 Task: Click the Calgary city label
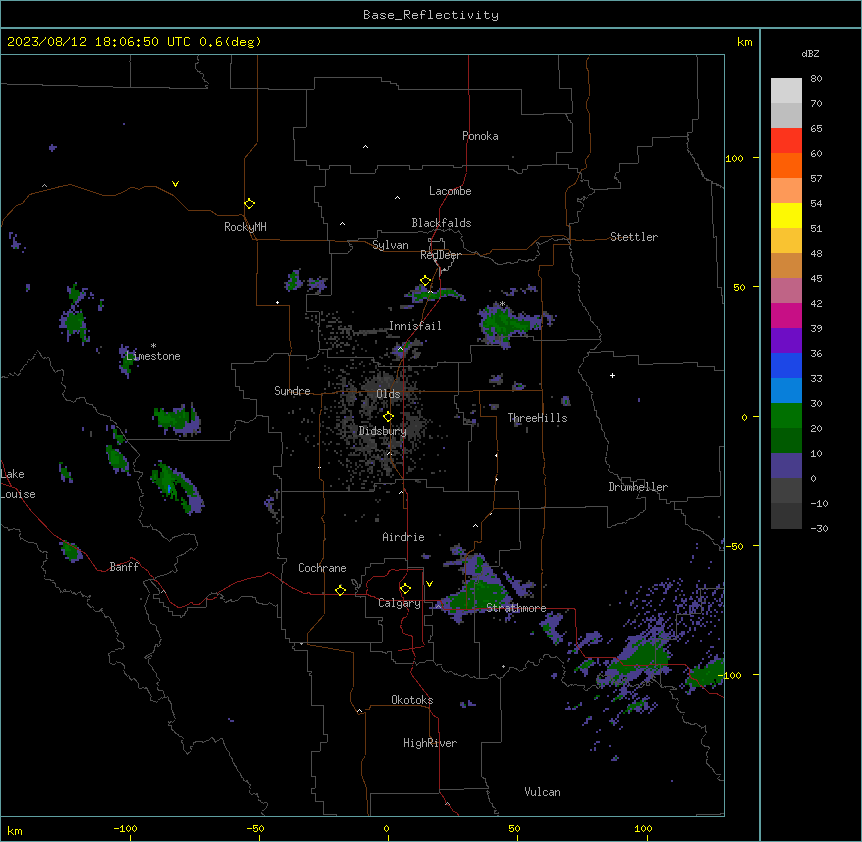399,603
